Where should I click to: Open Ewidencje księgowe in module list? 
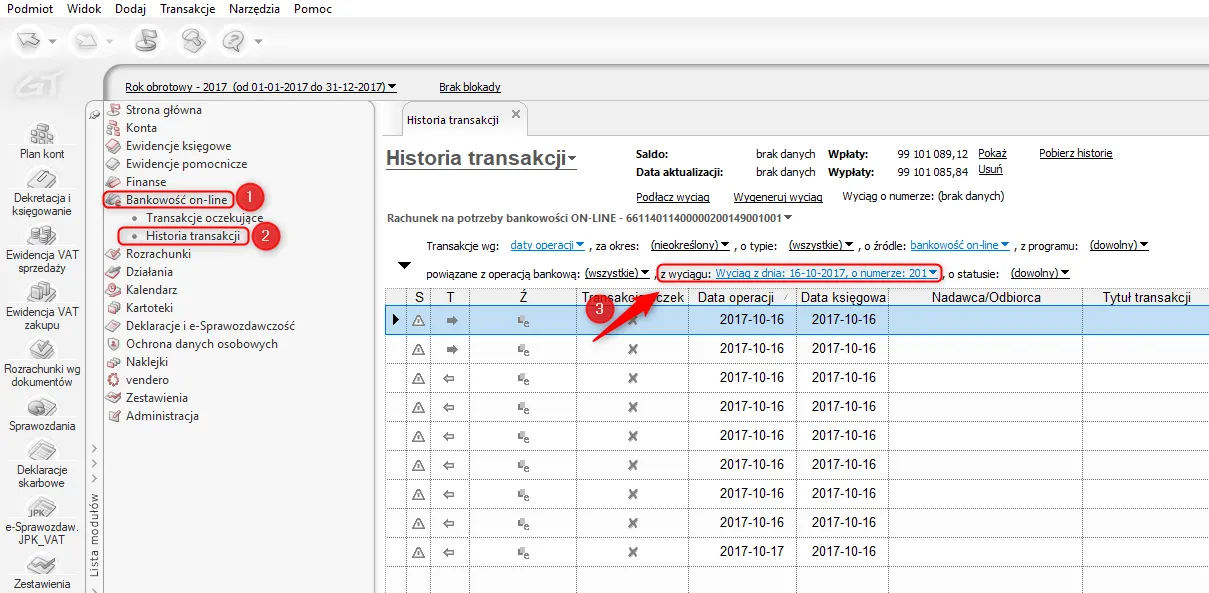tap(178, 146)
